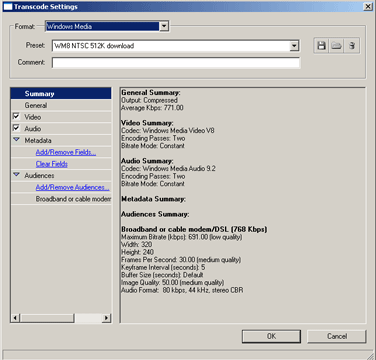Click the Audio Format: 80 kbps line
Image resolution: width=376 pixels, height=360 pixels.
pos(182,290)
